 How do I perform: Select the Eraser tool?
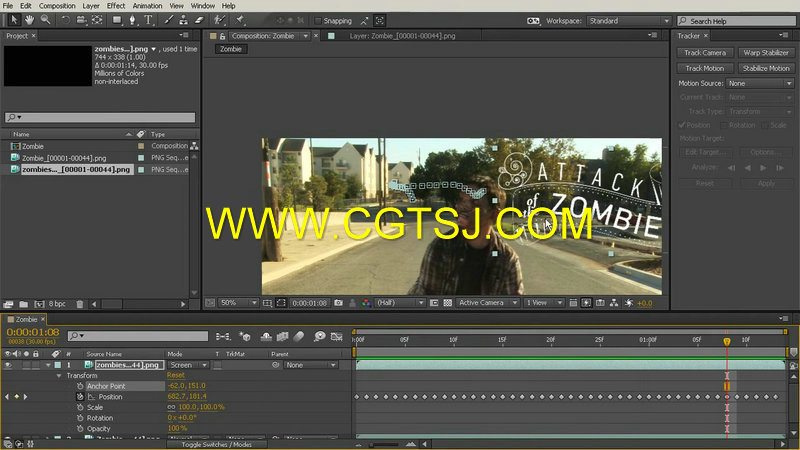[199, 20]
